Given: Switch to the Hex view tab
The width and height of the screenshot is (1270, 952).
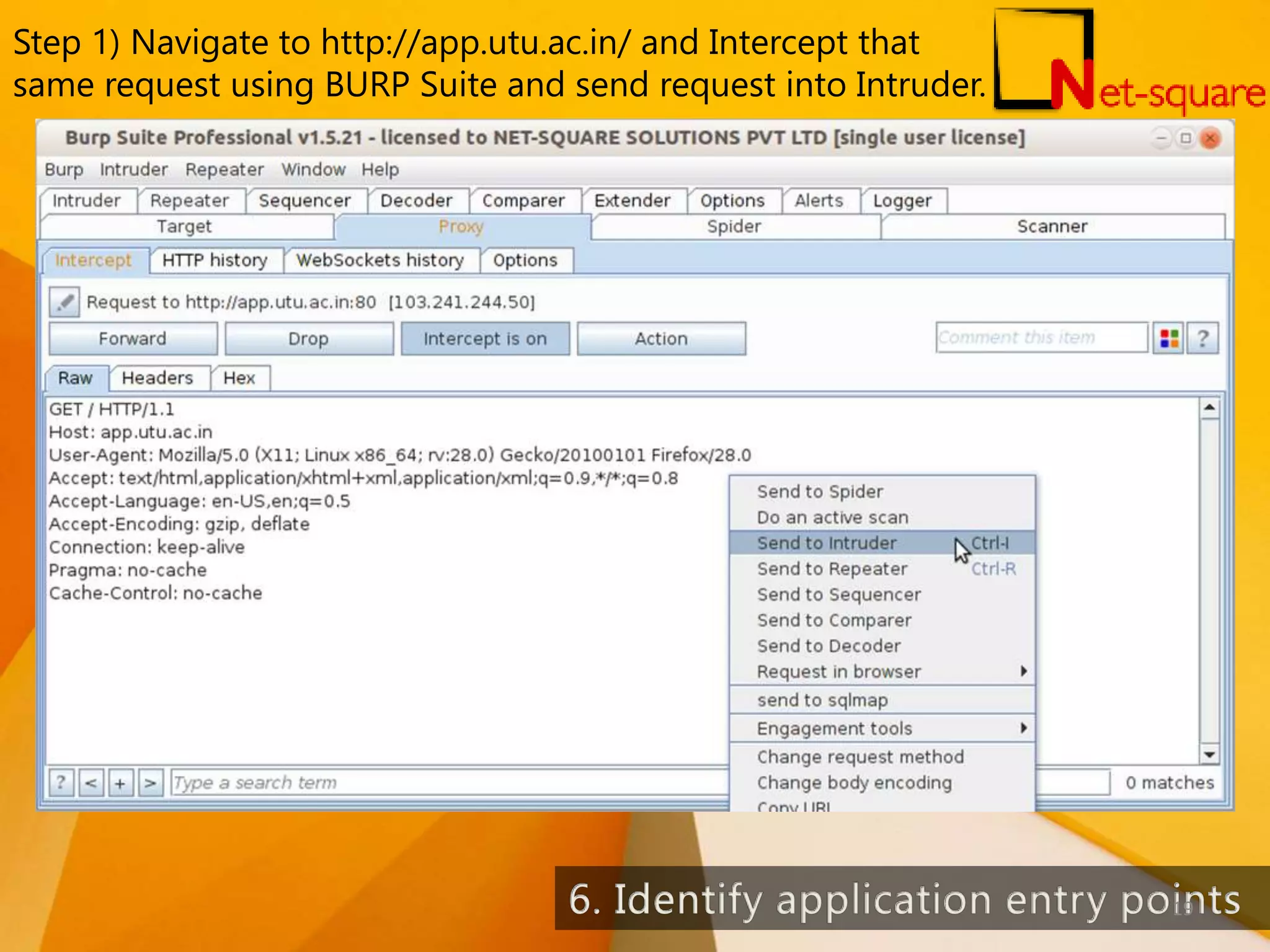Looking at the screenshot, I should pos(239,378).
